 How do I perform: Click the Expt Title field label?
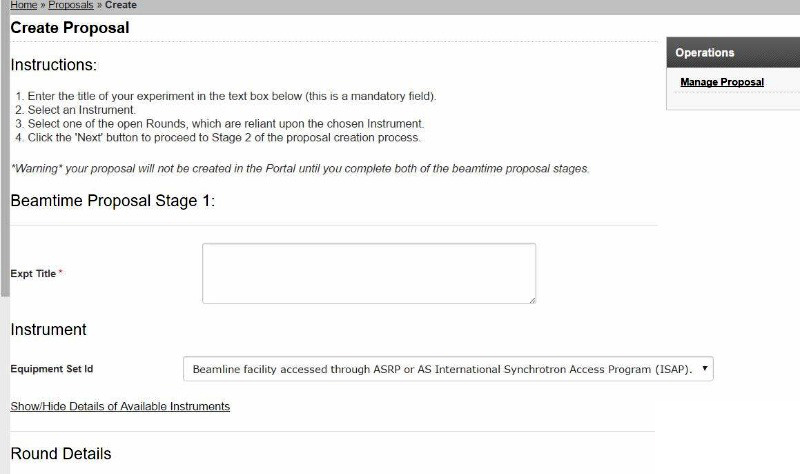pos(33,273)
